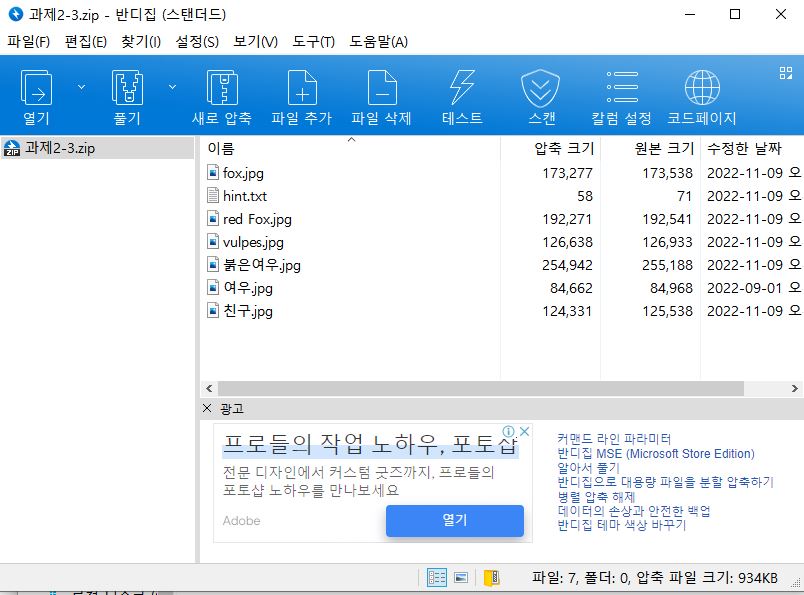Image resolution: width=804 pixels, height=595 pixels.
Task: Click the 255,188 original size cell
Action: pyautogui.click(x=667, y=265)
